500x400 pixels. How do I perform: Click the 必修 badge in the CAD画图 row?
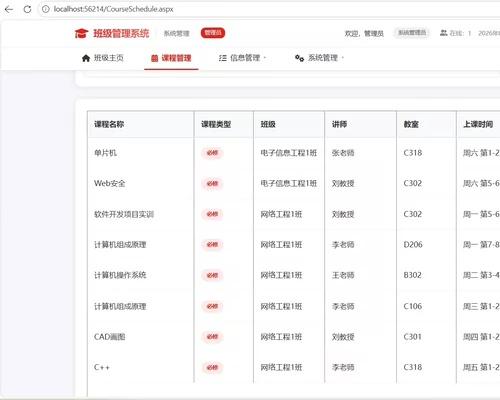coord(212,337)
